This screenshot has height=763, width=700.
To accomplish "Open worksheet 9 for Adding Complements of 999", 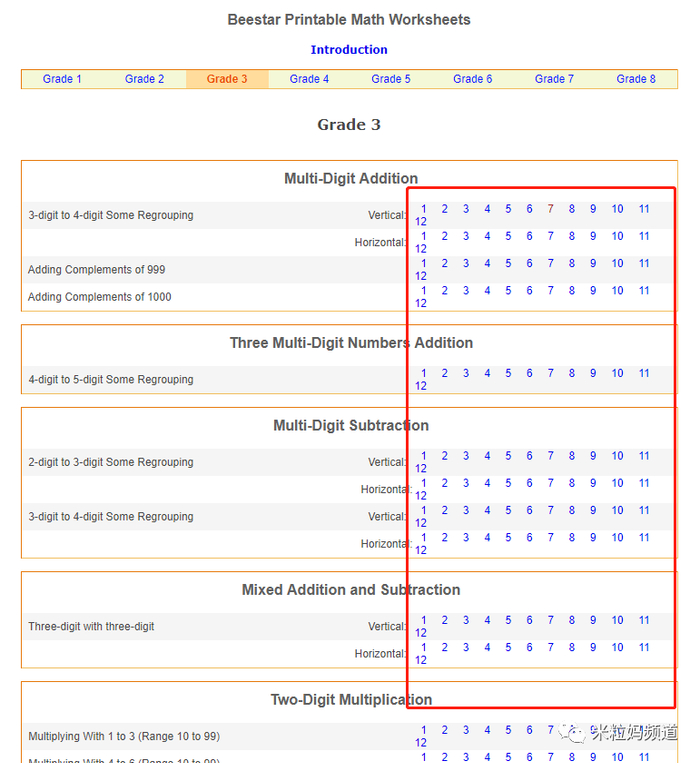I will (x=593, y=263).
